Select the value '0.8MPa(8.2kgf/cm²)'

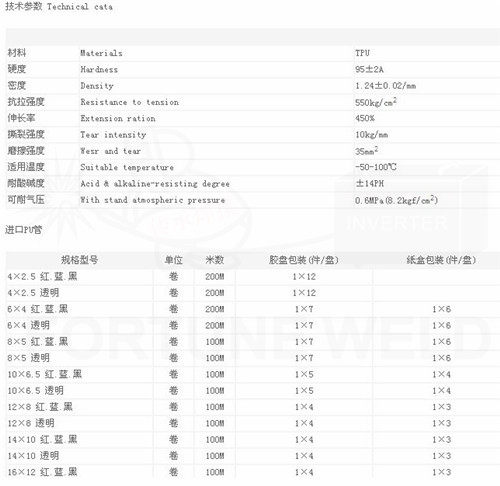coord(396,200)
